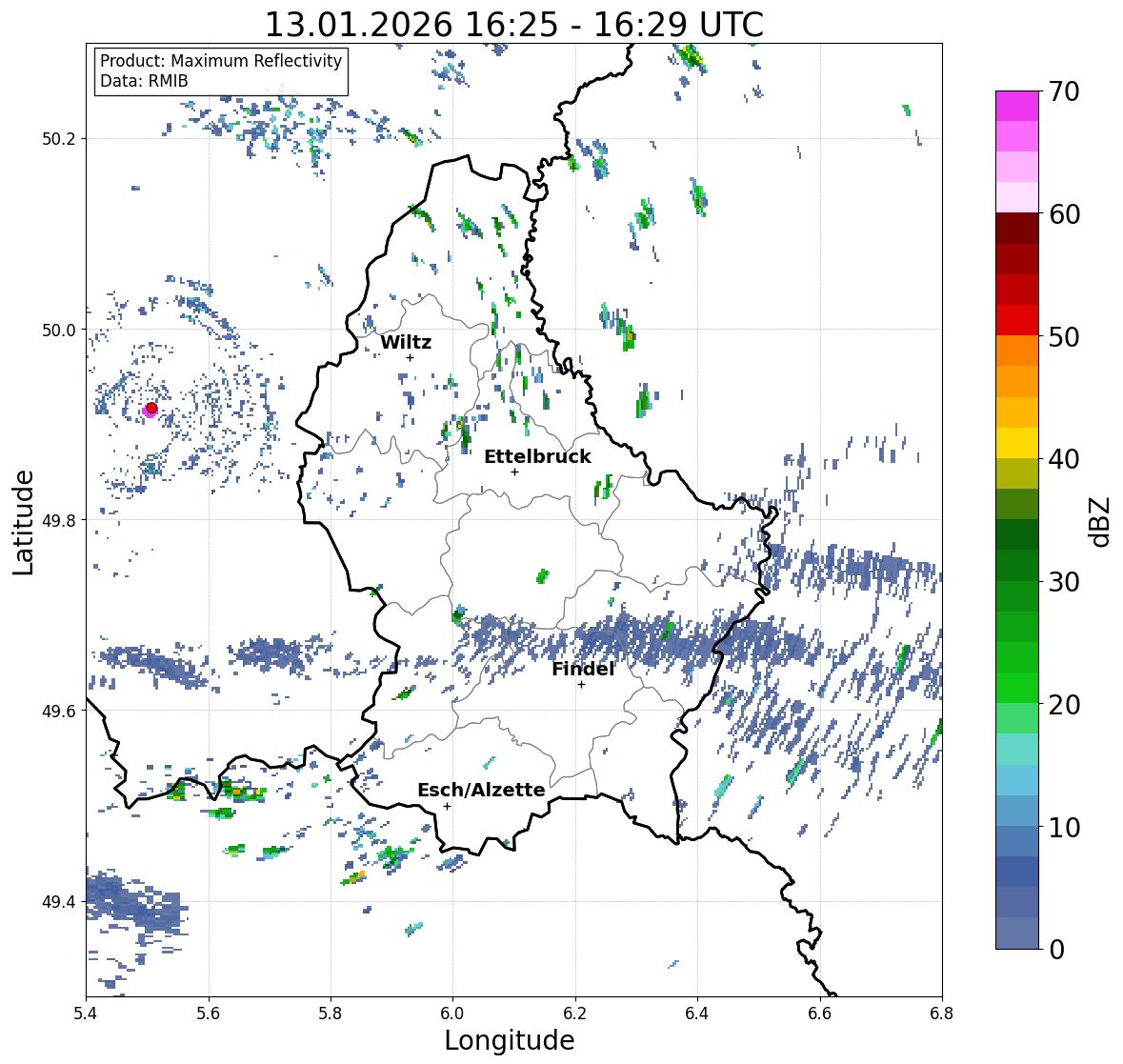1123x1064 pixels.
Task: Click the 6.6 longitude tick label
Action: point(820,1014)
